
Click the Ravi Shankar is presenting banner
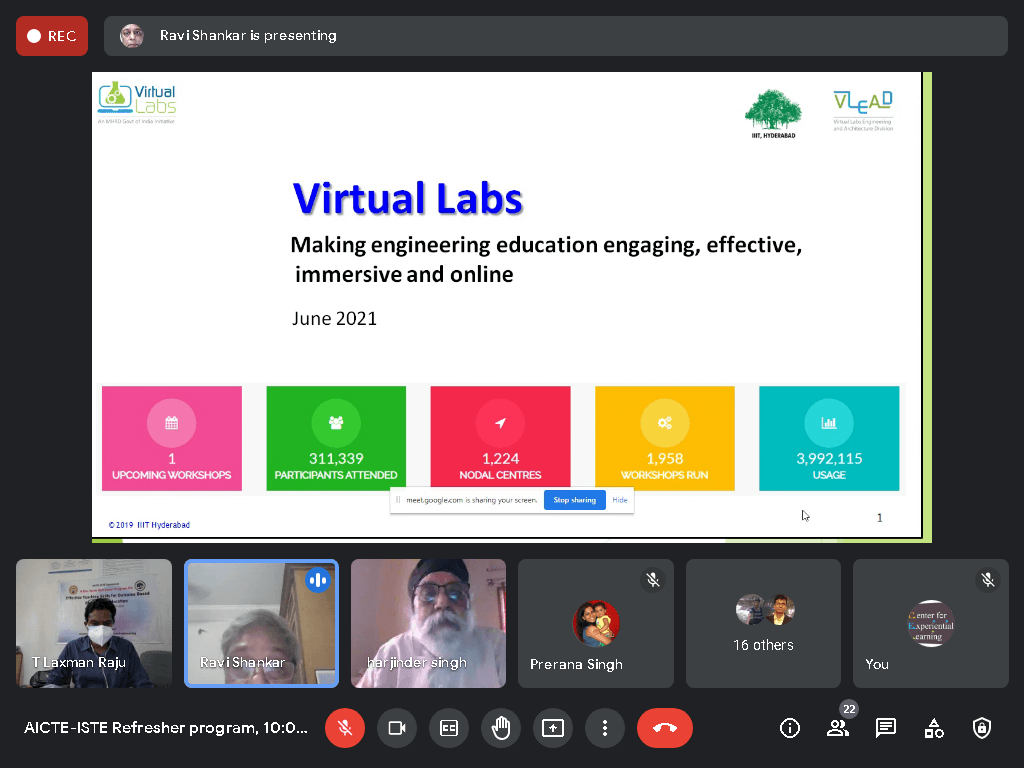(555, 36)
